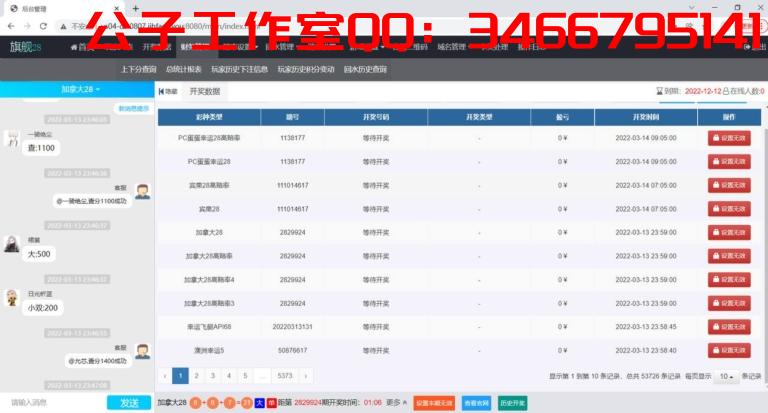This screenshot has height=413, width=768.
Task: Click period number 1138177 in first row
Action: [x=292, y=138]
